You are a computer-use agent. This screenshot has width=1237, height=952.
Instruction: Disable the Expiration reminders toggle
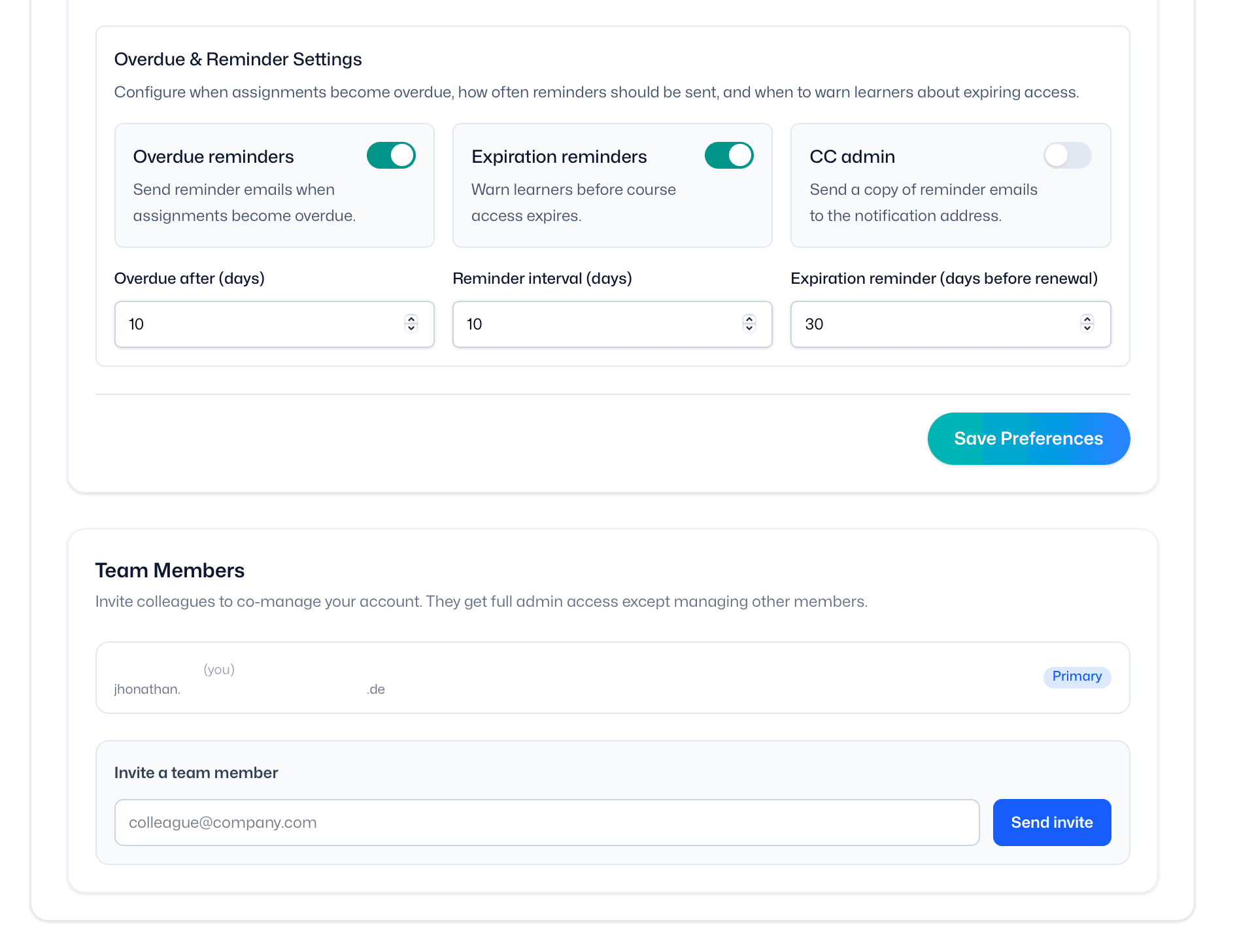coord(729,156)
